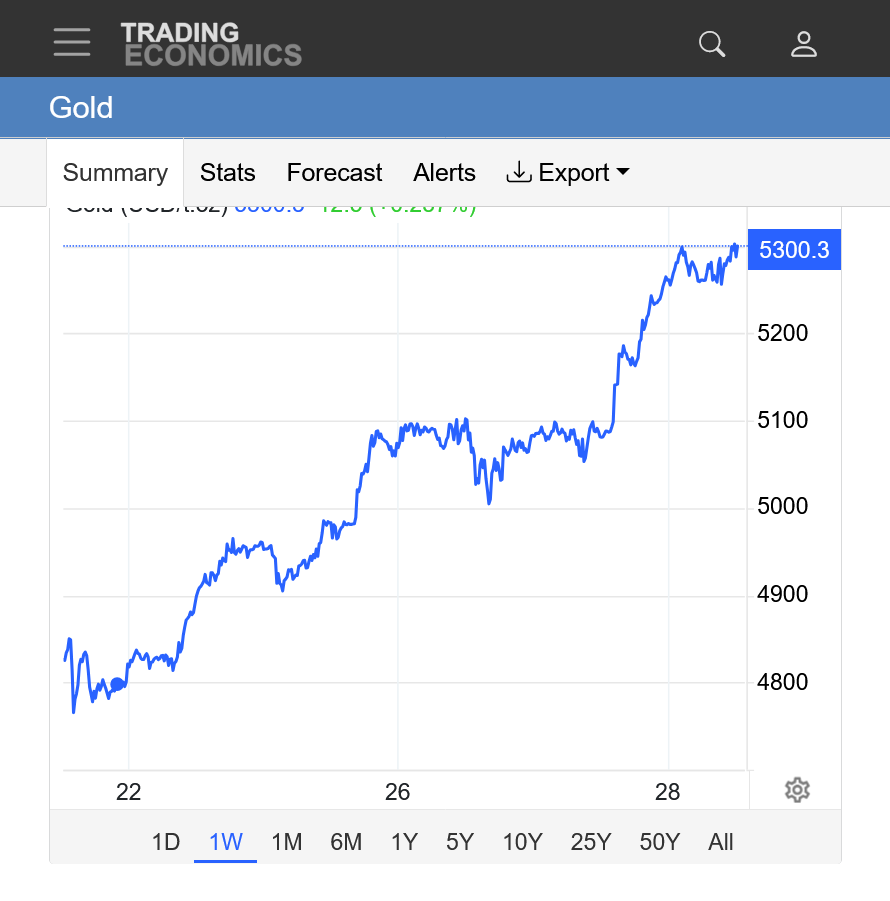This screenshot has height=901, width=890.
Task: Switch chart to 1M range
Action: click(287, 842)
